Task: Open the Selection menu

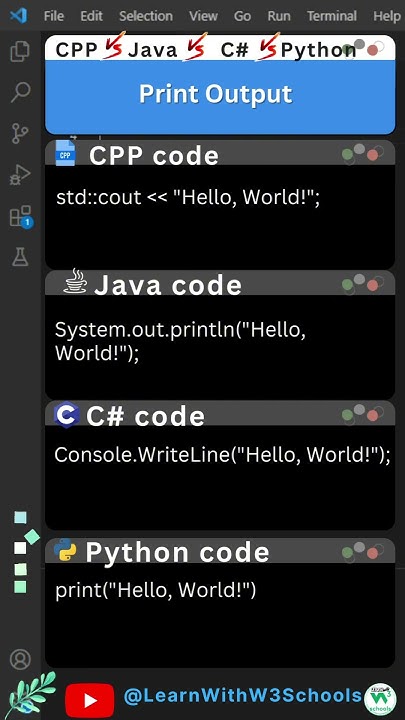Action: 146,16
